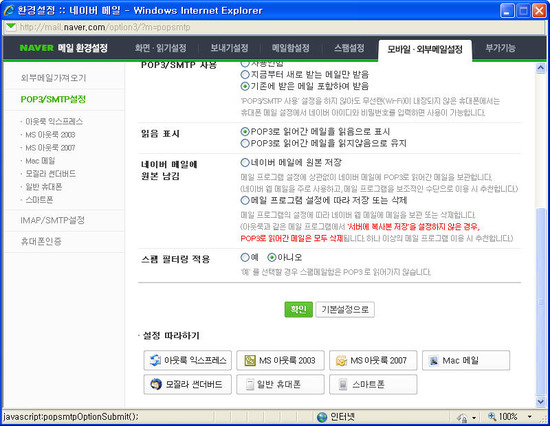Image resolution: width=550 pixels, height=426 pixels.
Task: Click the 일반 휴대폰 guide icon
Action: [249, 385]
